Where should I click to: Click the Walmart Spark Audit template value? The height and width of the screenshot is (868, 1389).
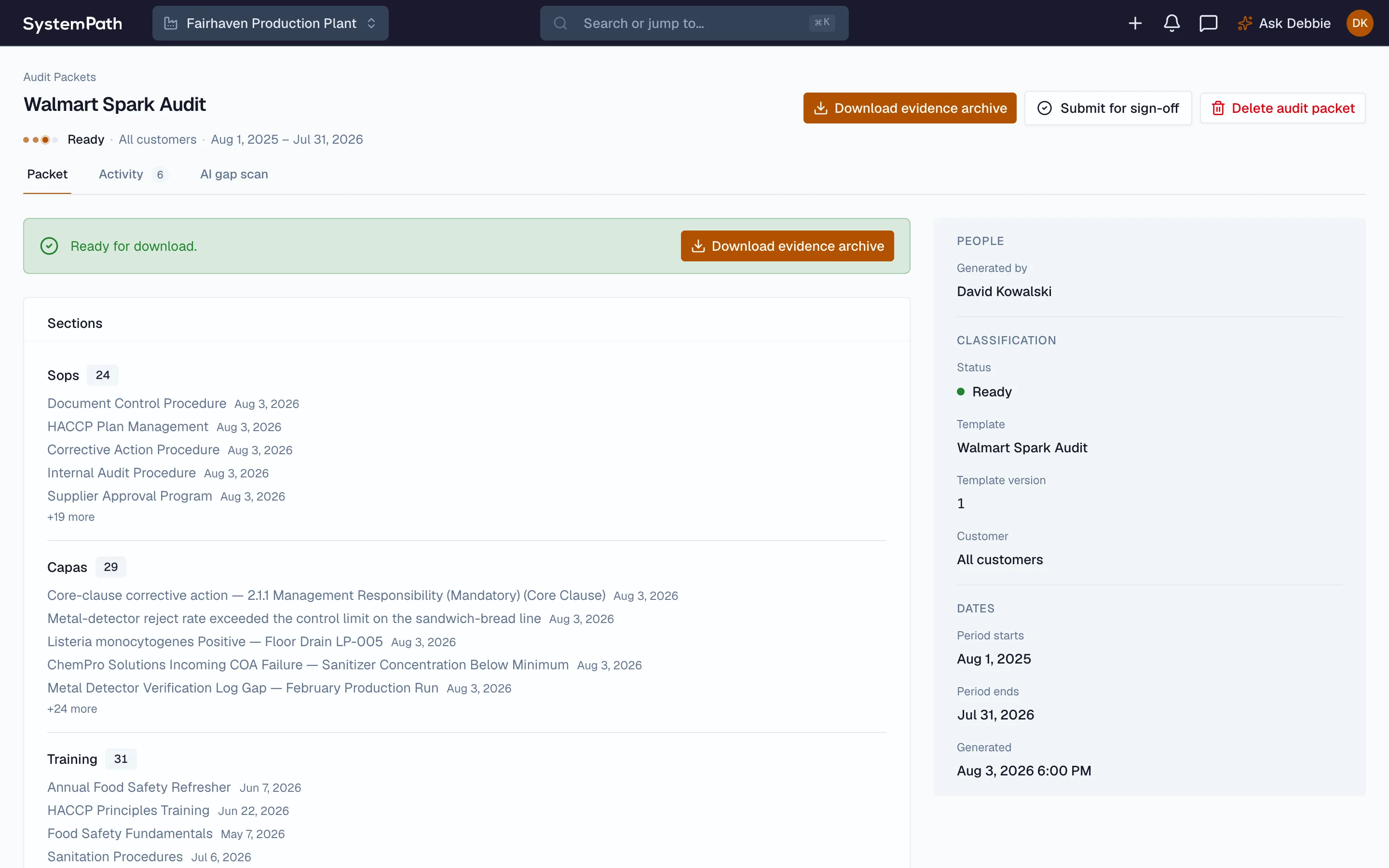coord(1022,448)
